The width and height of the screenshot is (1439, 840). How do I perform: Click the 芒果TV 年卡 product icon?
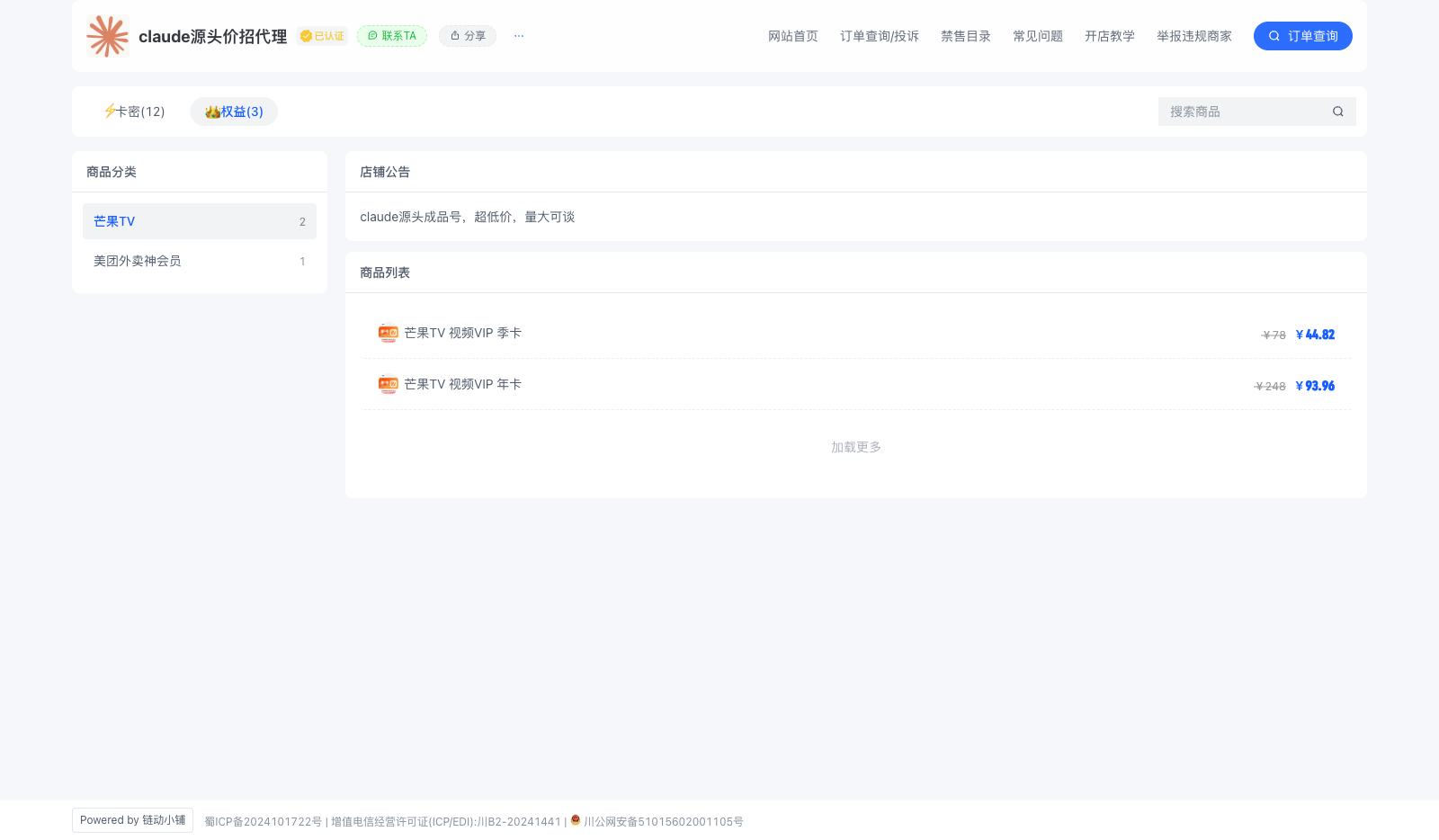click(x=389, y=384)
